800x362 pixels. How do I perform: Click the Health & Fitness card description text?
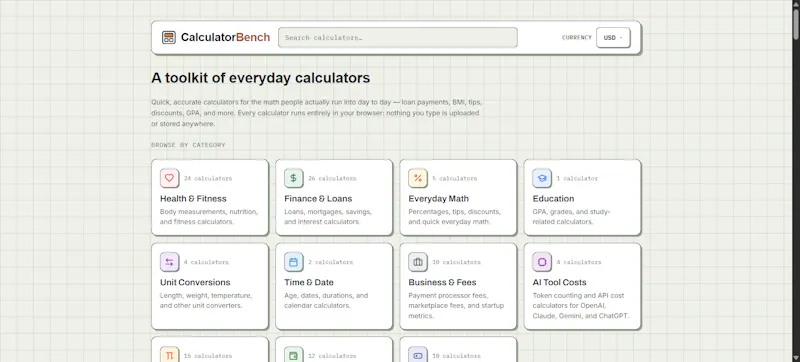point(209,217)
